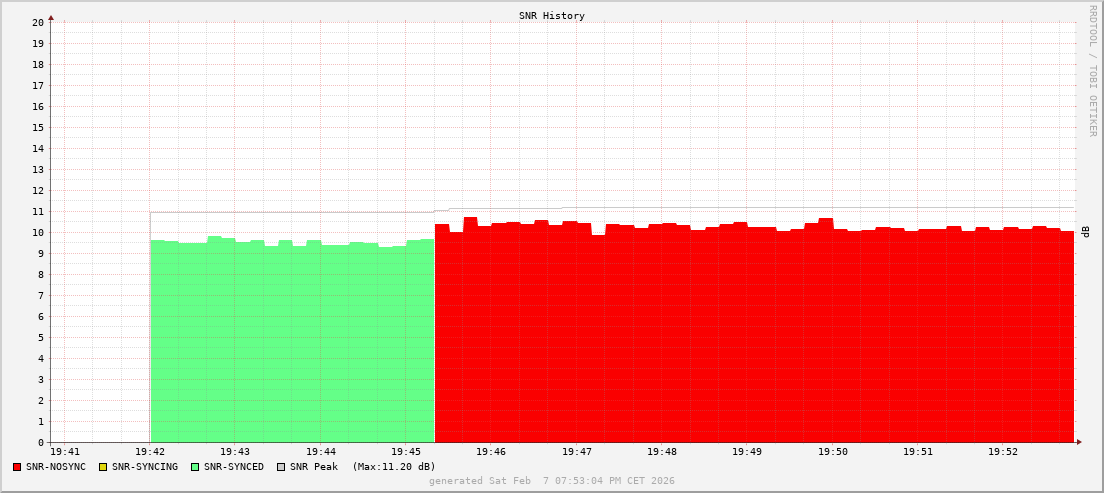Click the 19:52 time axis label
1104x493 pixels.
pos(1003,452)
